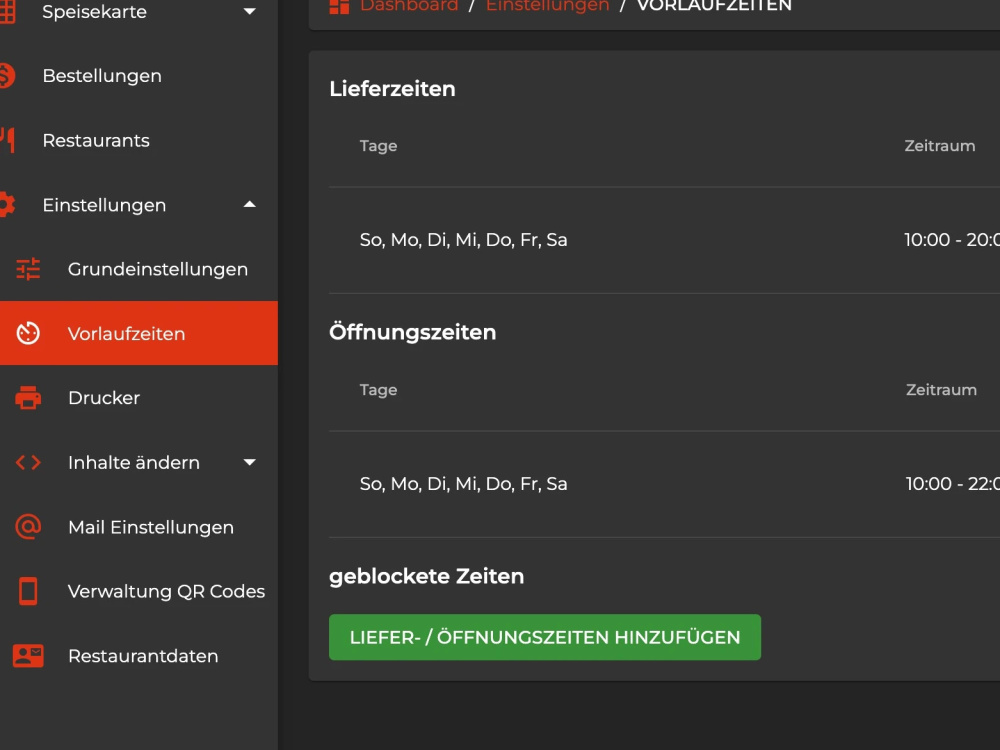
Task: Click the Inhalte ändern code brackets icon
Action: 28,462
